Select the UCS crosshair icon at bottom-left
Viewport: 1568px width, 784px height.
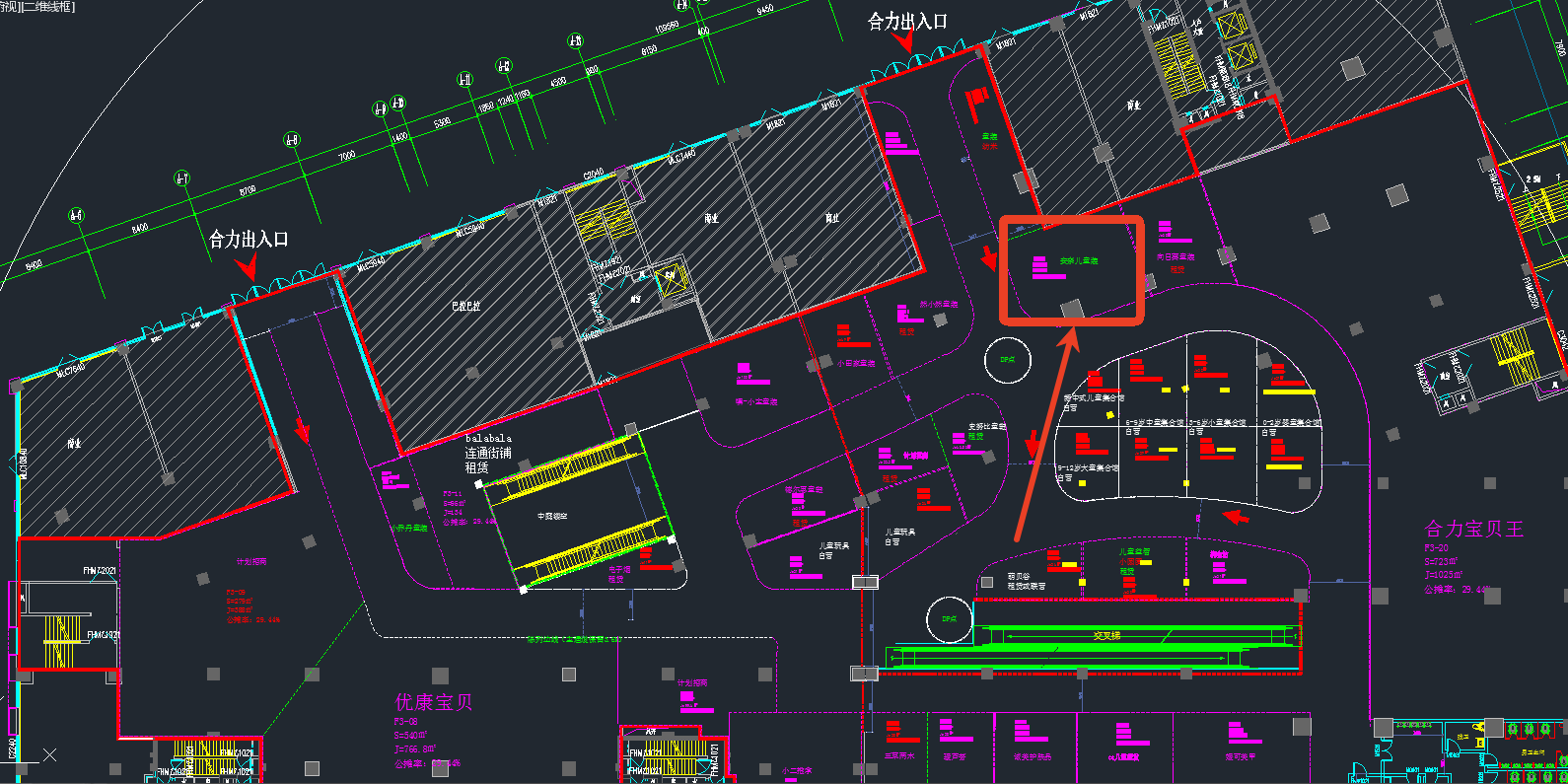49,754
